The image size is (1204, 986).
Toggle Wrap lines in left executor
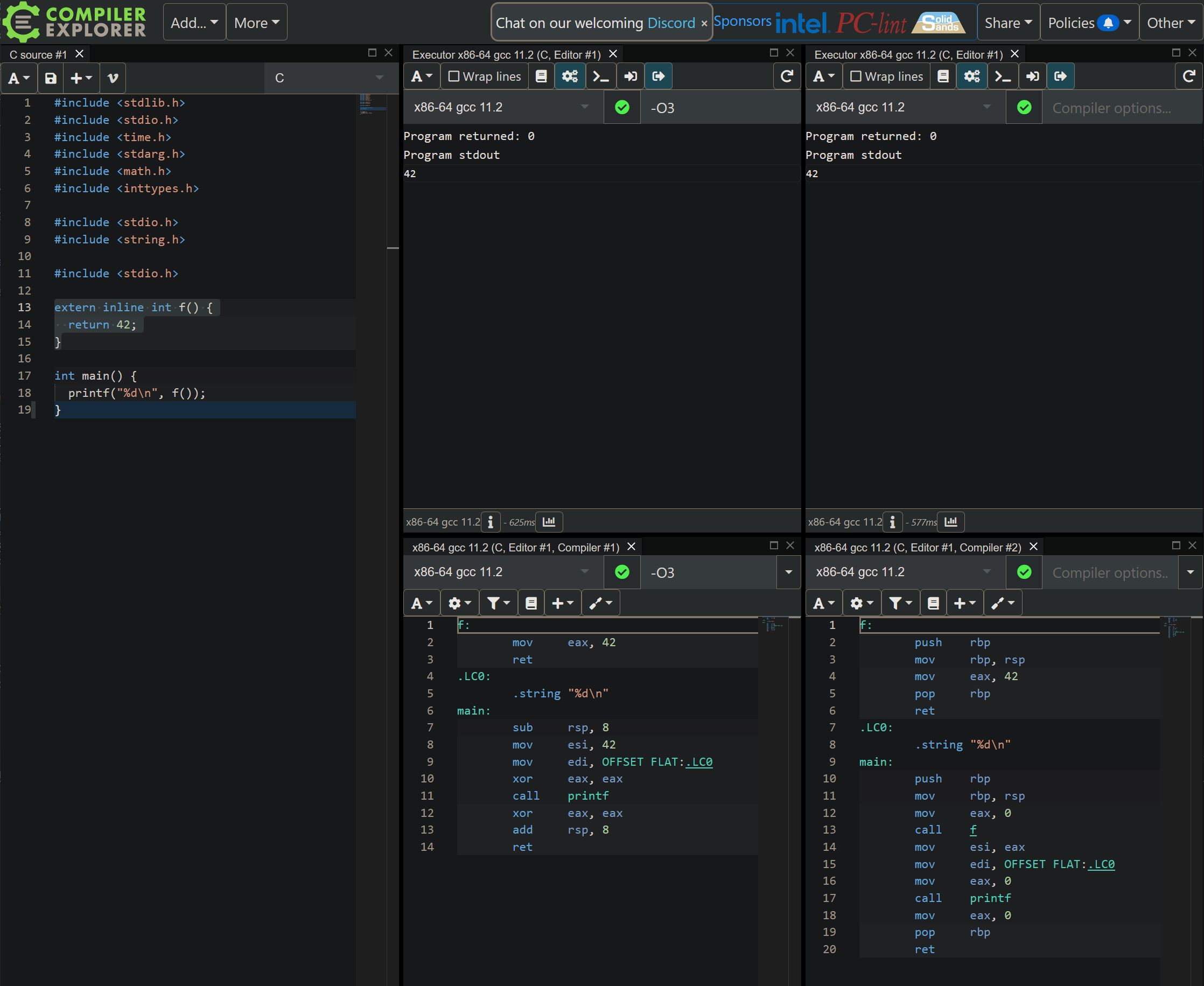(485, 76)
